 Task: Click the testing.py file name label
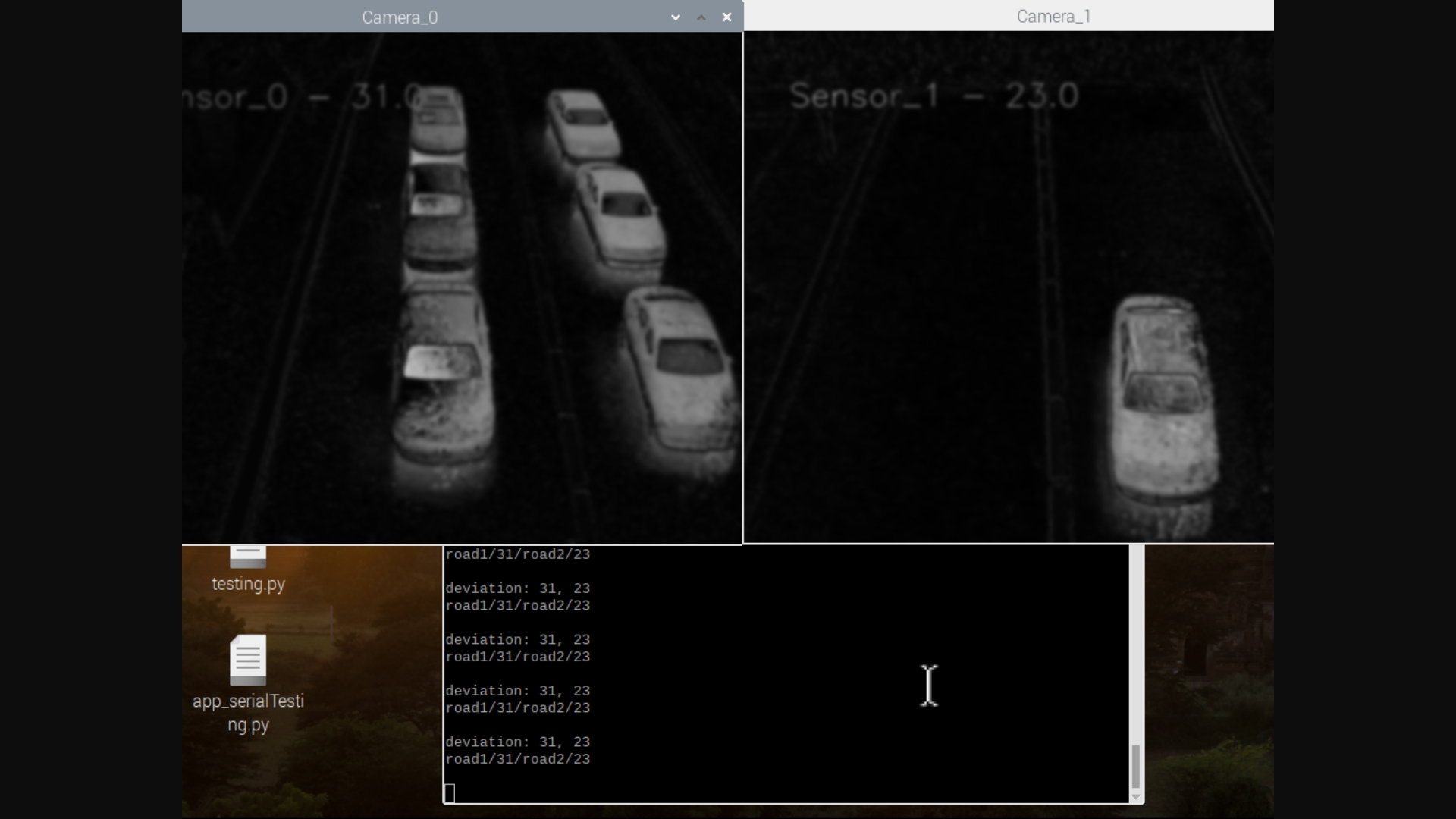pyautogui.click(x=248, y=584)
